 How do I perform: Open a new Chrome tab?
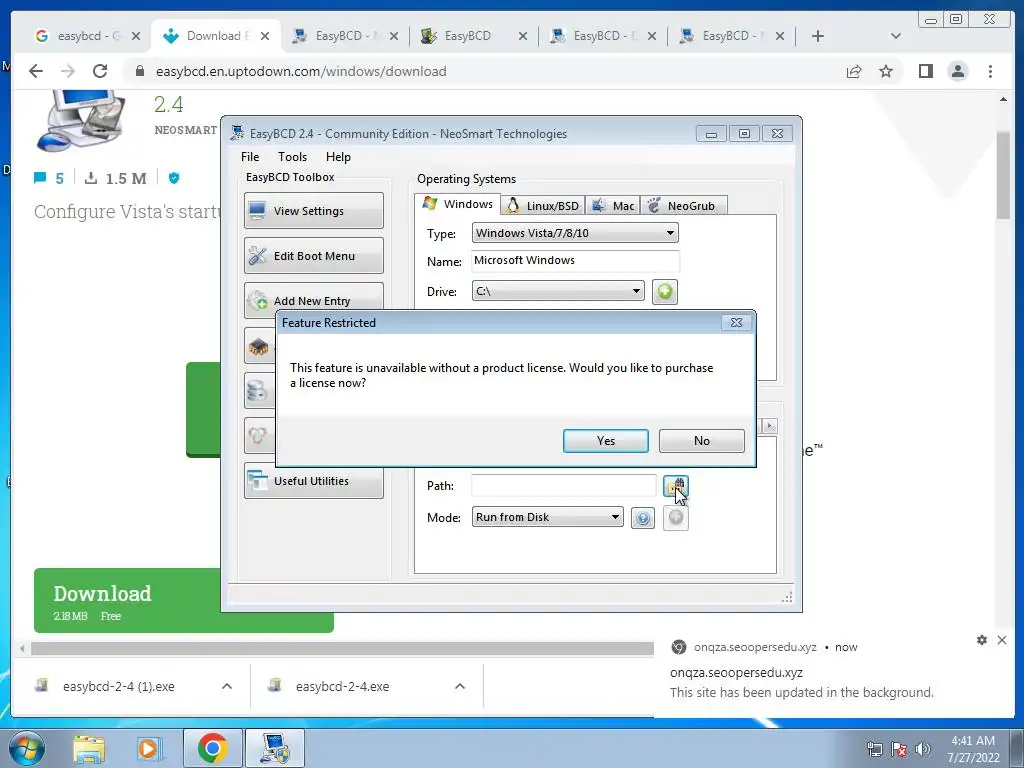click(x=818, y=36)
